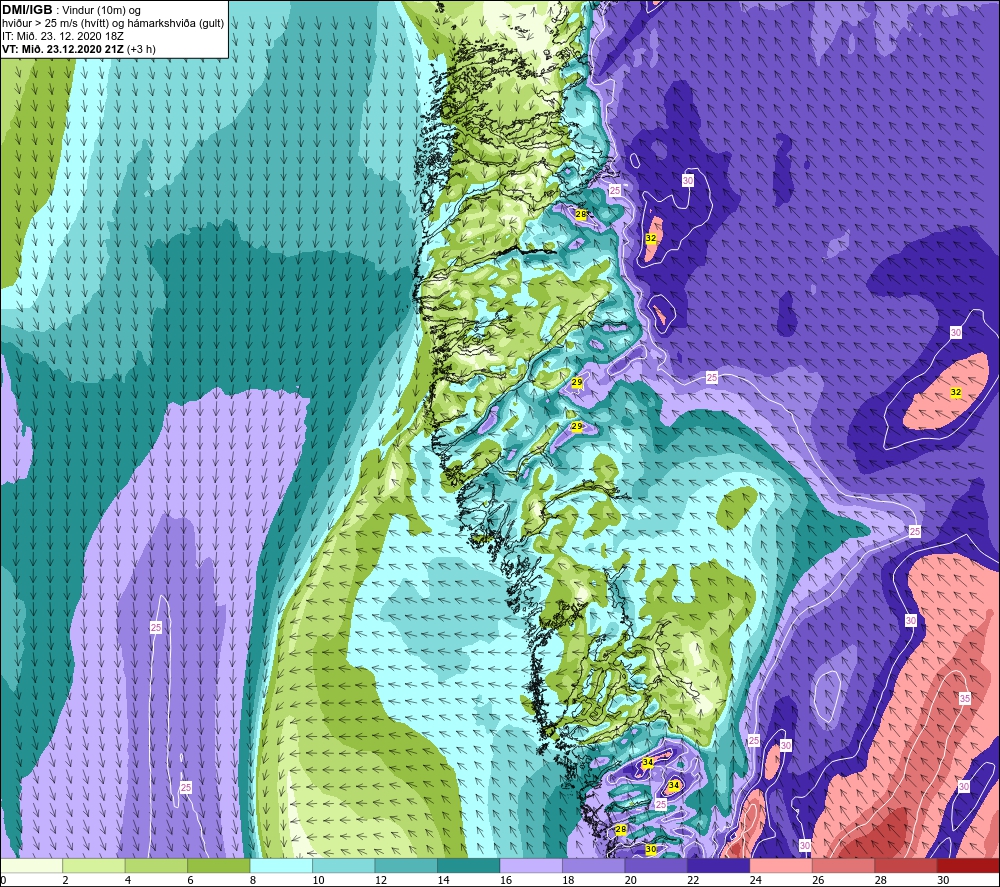The height and width of the screenshot is (887, 1000).
Task: Click the legend tick label '12'
Action: 381,880
